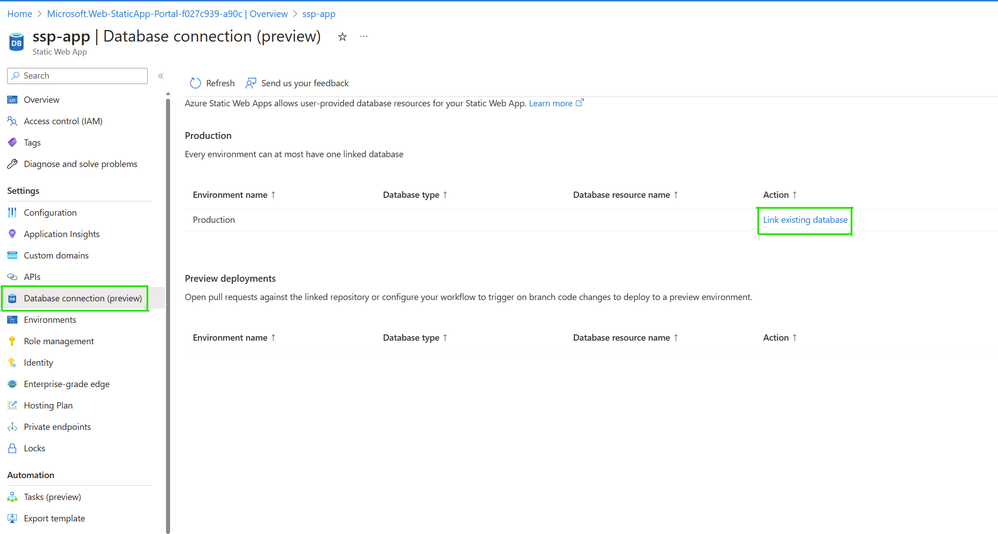Click the Identity key icon
The width and height of the screenshot is (998, 534).
pyautogui.click(x=12, y=363)
